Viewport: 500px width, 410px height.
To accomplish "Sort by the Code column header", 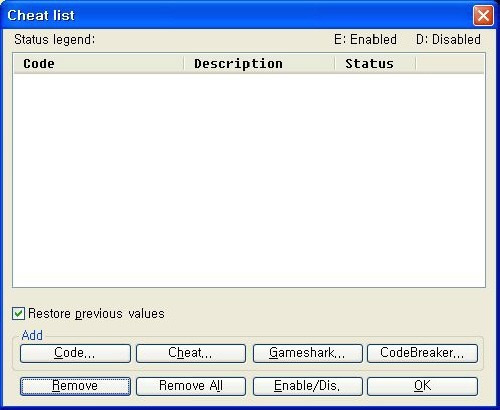I will coord(99,63).
